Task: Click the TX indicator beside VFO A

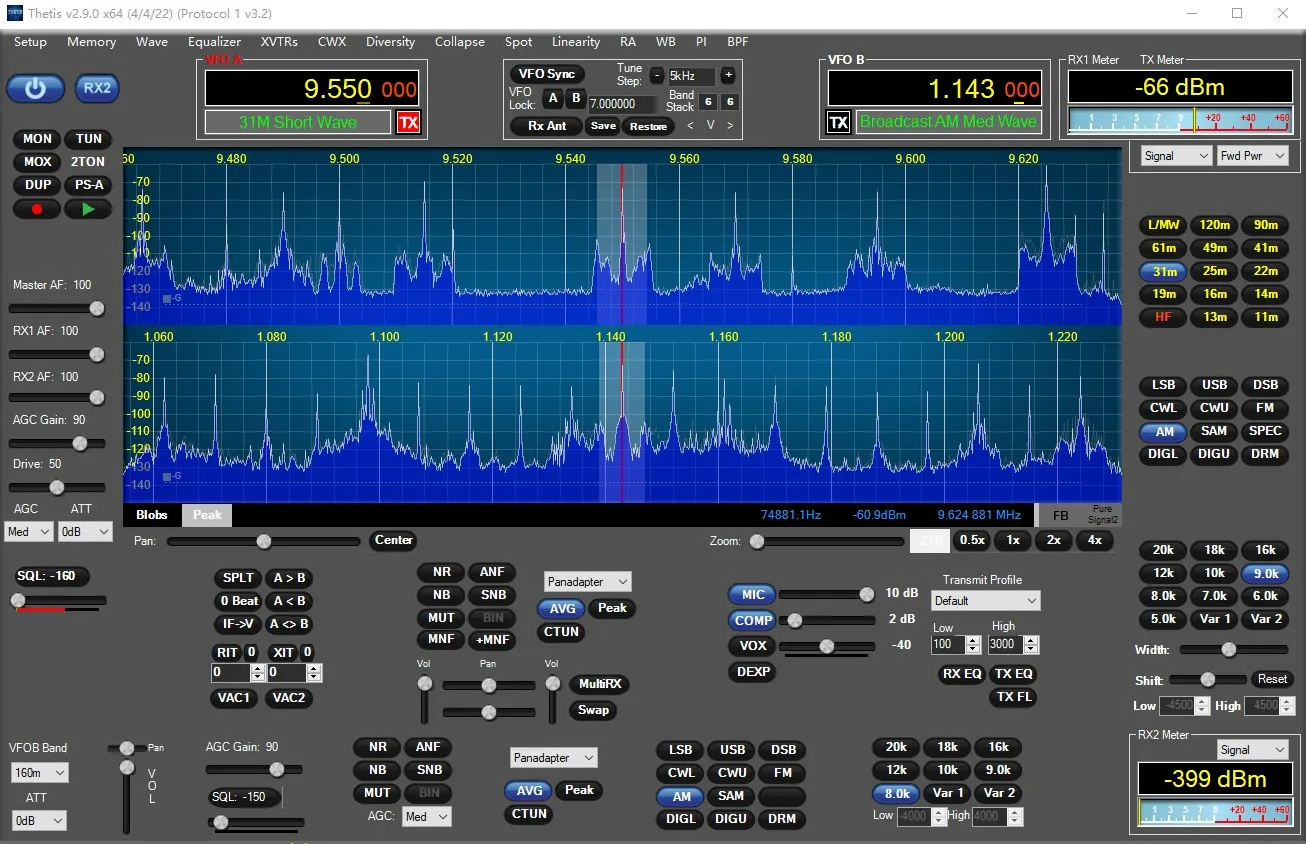Action: (408, 120)
